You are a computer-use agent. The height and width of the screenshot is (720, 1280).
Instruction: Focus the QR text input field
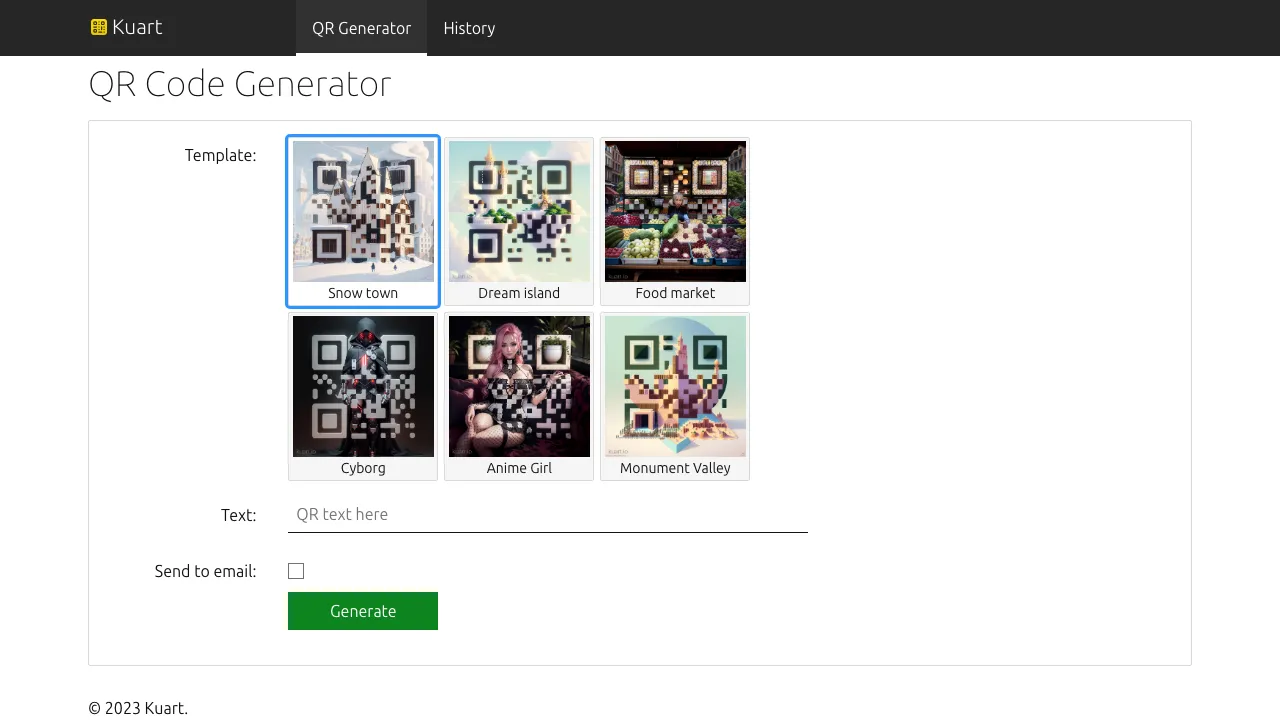click(548, 514)
